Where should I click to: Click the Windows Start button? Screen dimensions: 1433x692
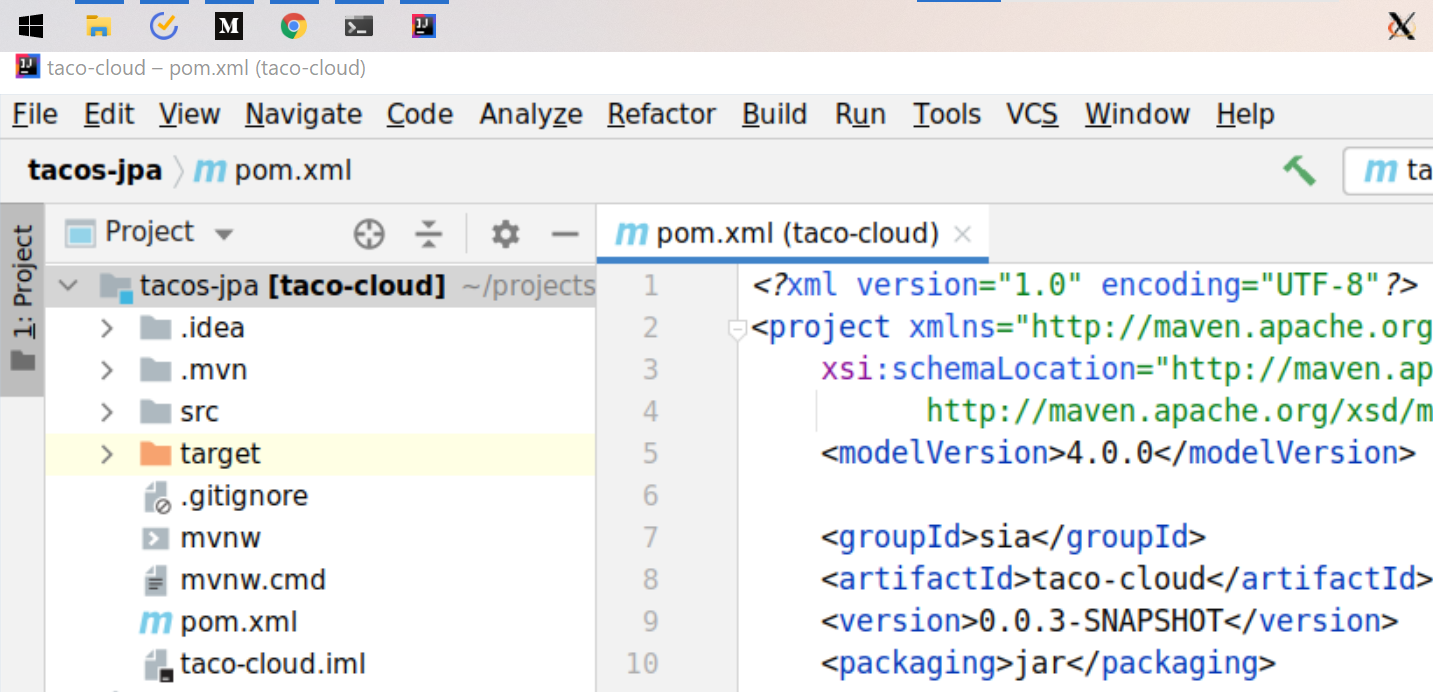pos(31,26)
